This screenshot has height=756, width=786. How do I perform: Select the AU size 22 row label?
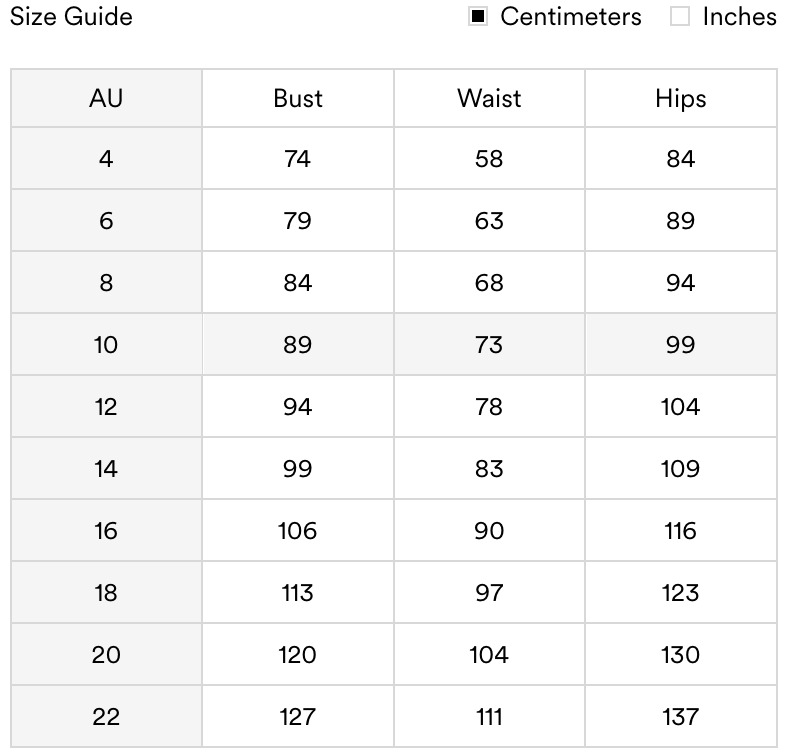(x=106, y=717)
